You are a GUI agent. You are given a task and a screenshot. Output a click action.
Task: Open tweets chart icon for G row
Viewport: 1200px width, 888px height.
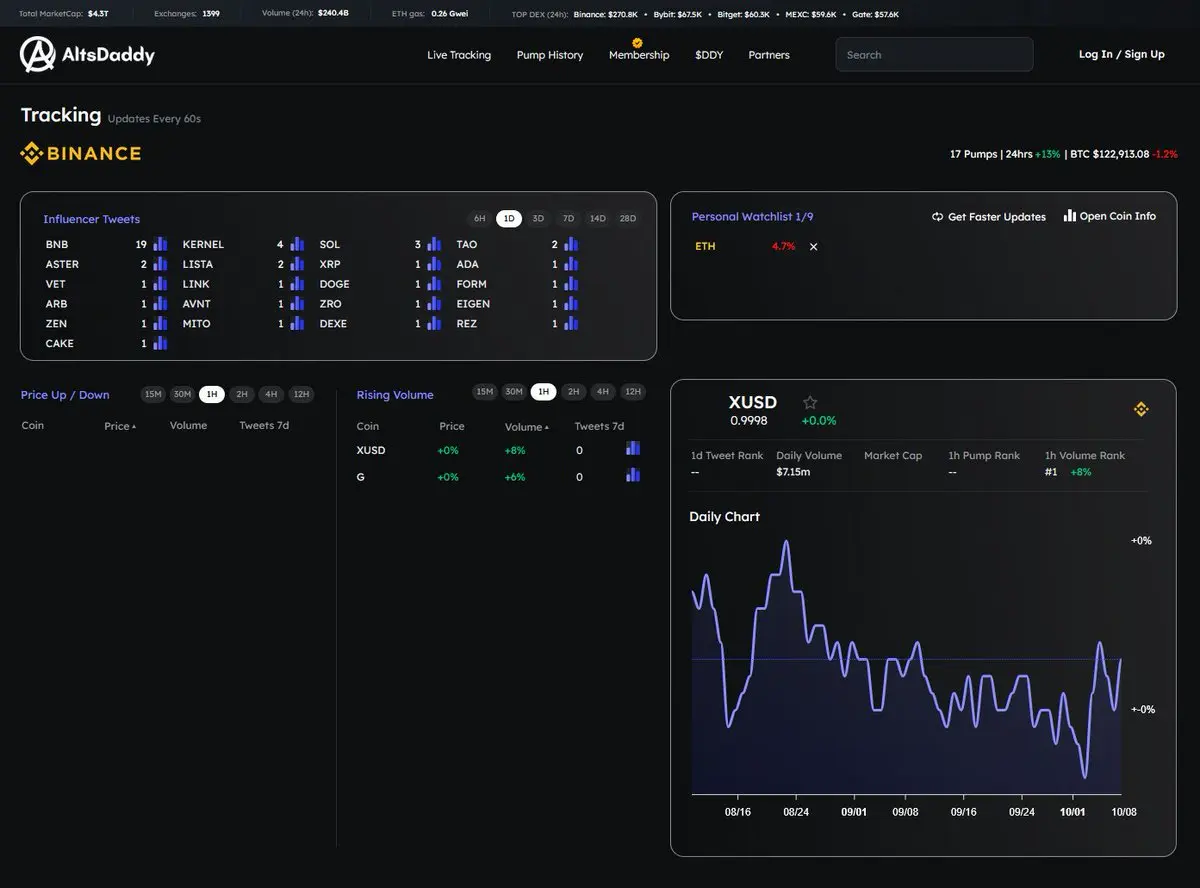tap(633, 475)
